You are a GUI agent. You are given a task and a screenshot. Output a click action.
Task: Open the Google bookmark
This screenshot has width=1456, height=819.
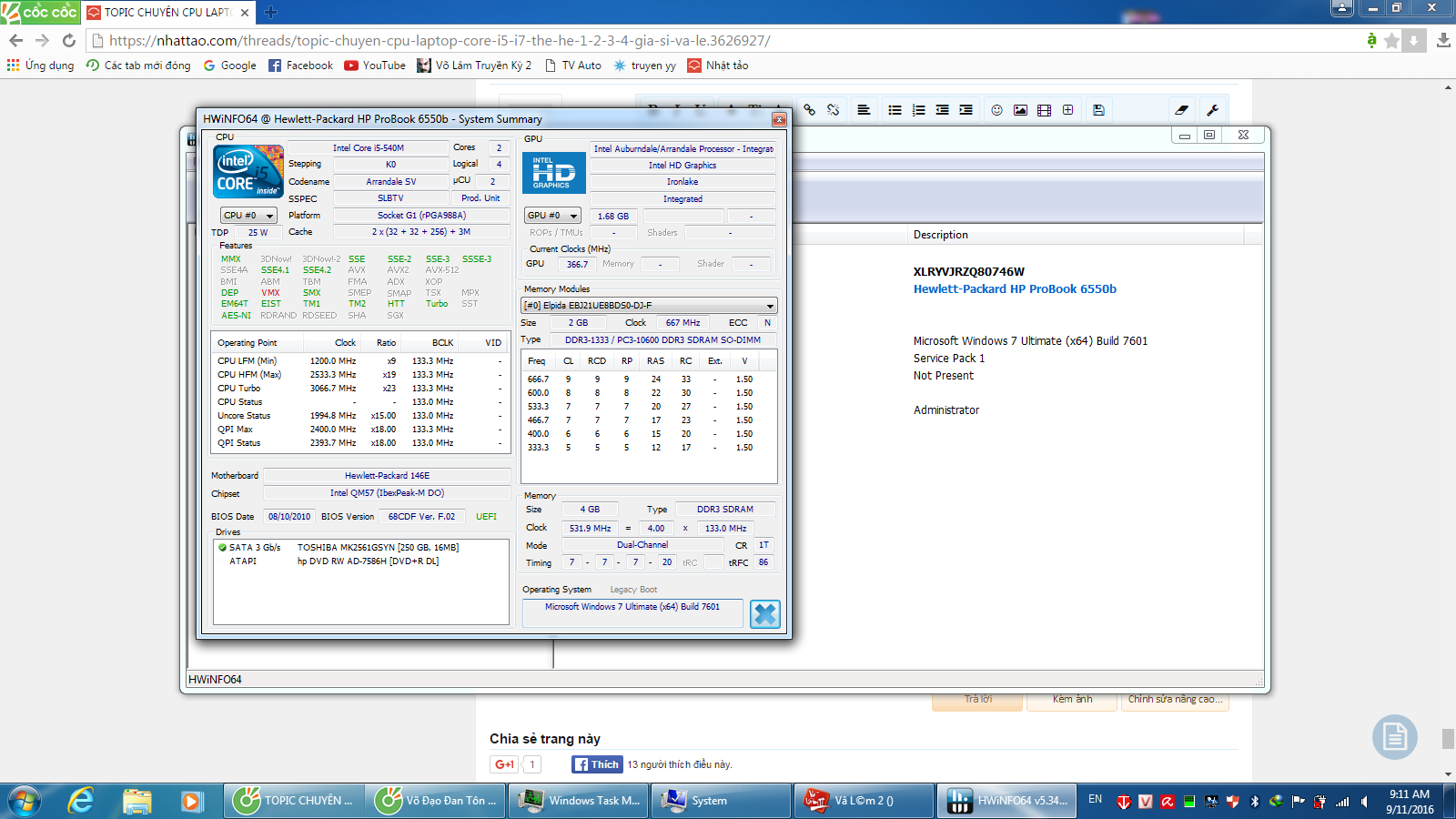(230, 66)
